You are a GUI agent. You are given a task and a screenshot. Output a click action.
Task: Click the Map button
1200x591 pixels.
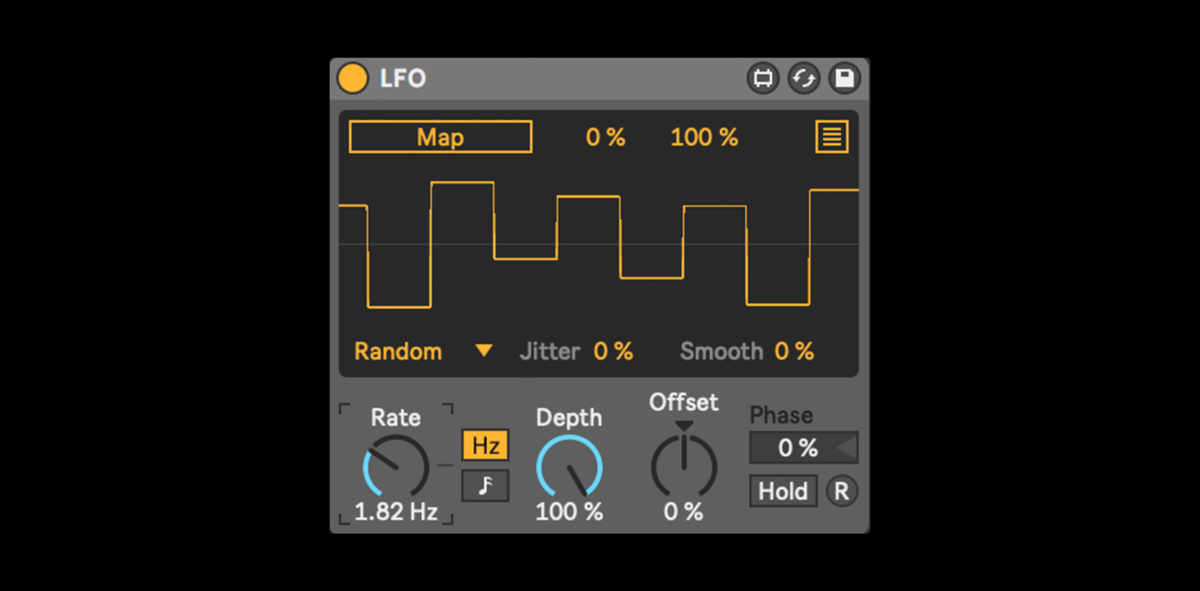pyautogui.click(x=439, y=137)
